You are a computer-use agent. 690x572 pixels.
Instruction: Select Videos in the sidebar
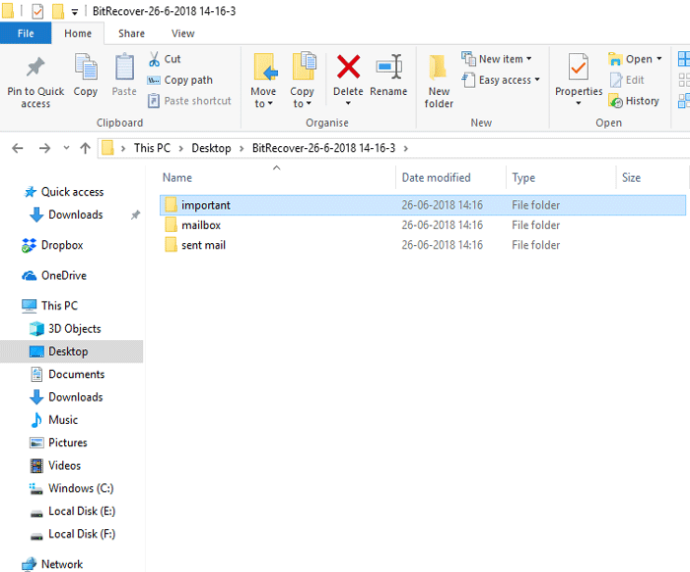coord(64,466)
